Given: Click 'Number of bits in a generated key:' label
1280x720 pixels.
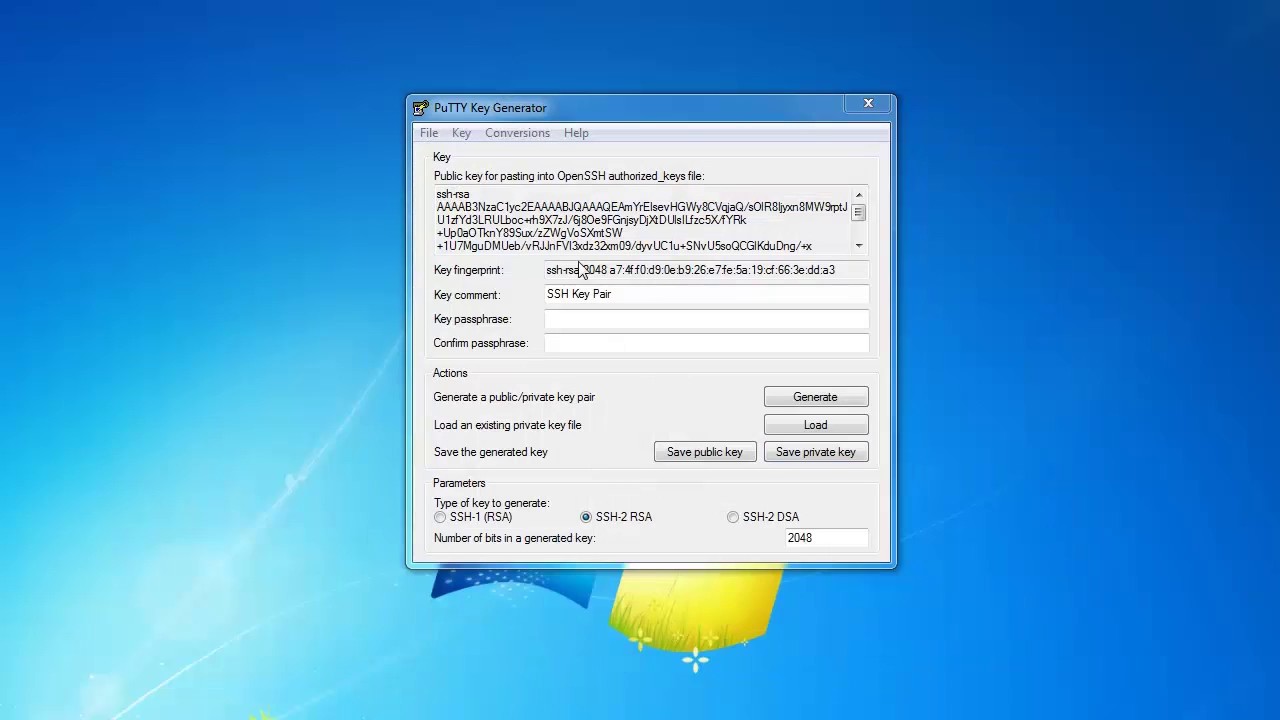Looking at the screenshot, I should (x=514, y=538).
